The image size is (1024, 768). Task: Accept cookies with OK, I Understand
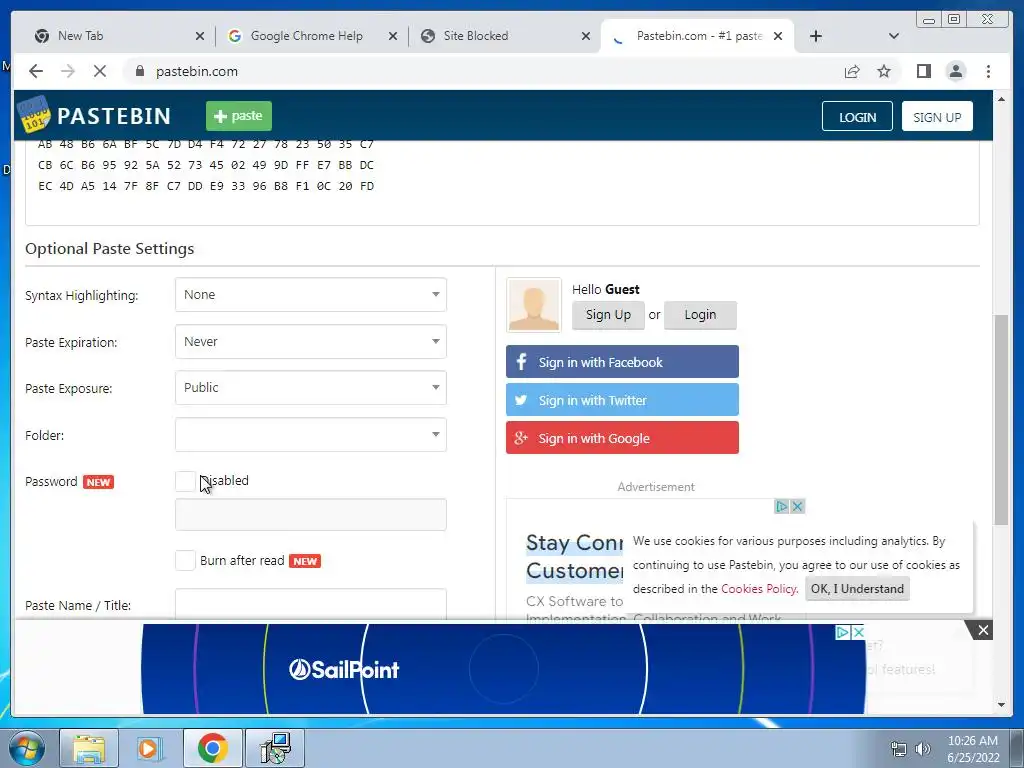tap(857, 588)
